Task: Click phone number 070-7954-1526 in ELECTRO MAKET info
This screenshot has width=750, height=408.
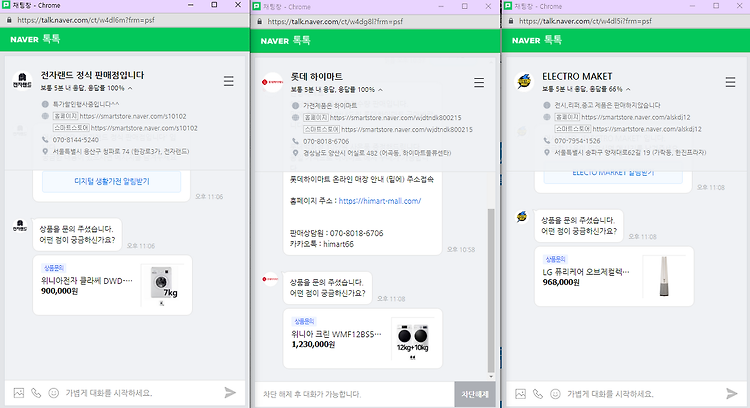Action: tap(577, 141)
